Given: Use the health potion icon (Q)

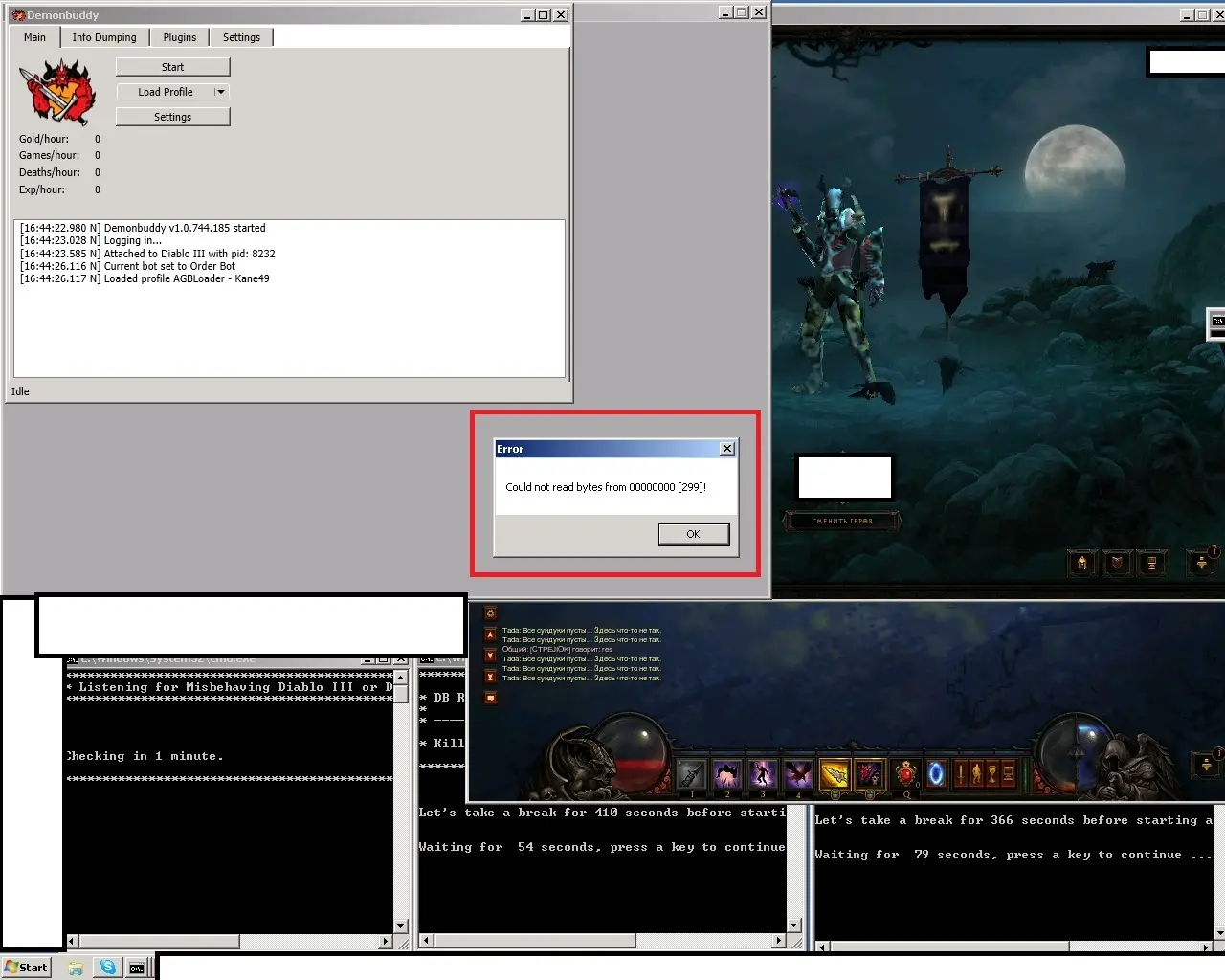Looking at the screenshot, I should point(906,773).
